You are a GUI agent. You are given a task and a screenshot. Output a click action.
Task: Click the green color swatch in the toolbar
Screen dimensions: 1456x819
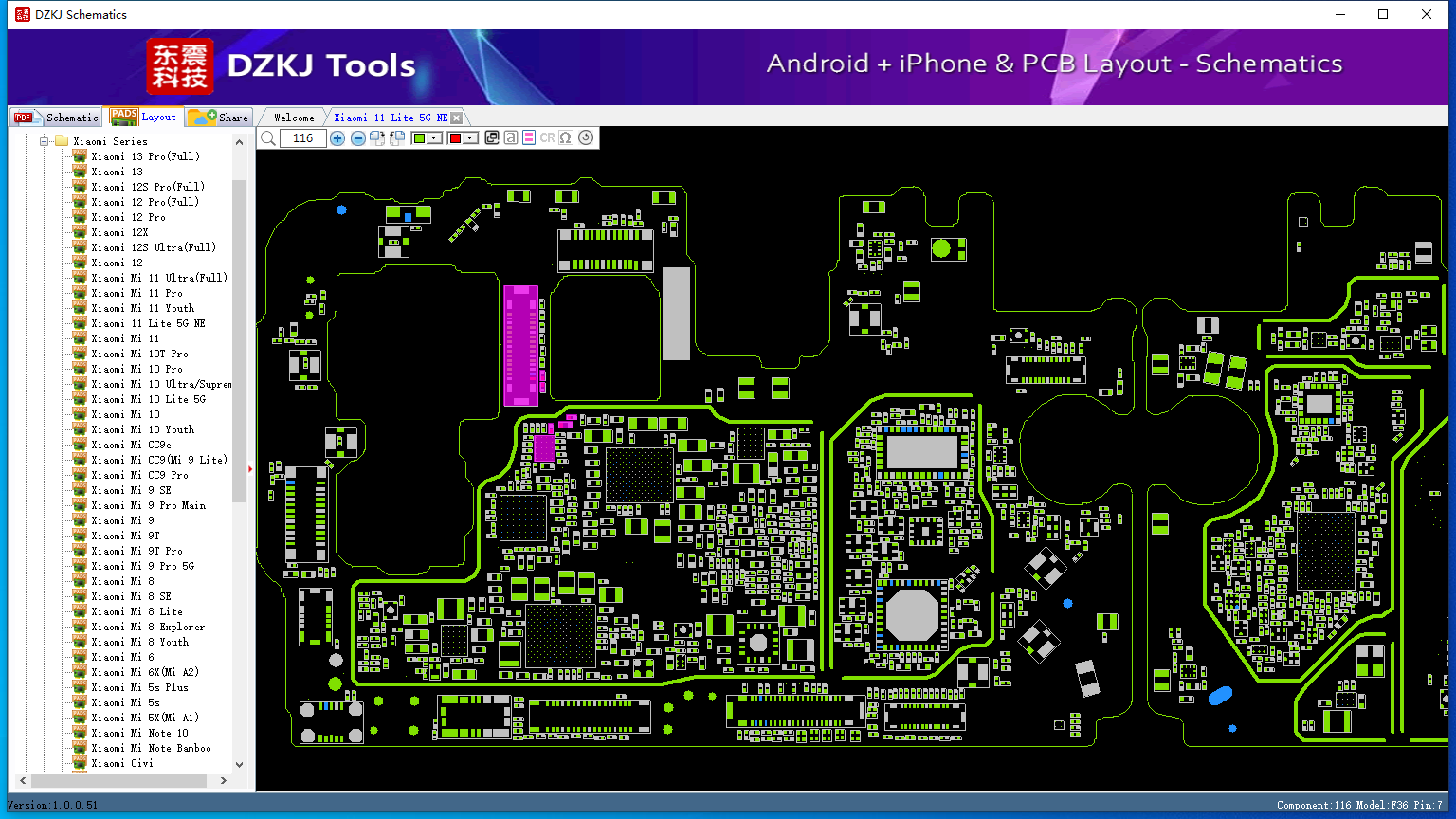[420, 138]
